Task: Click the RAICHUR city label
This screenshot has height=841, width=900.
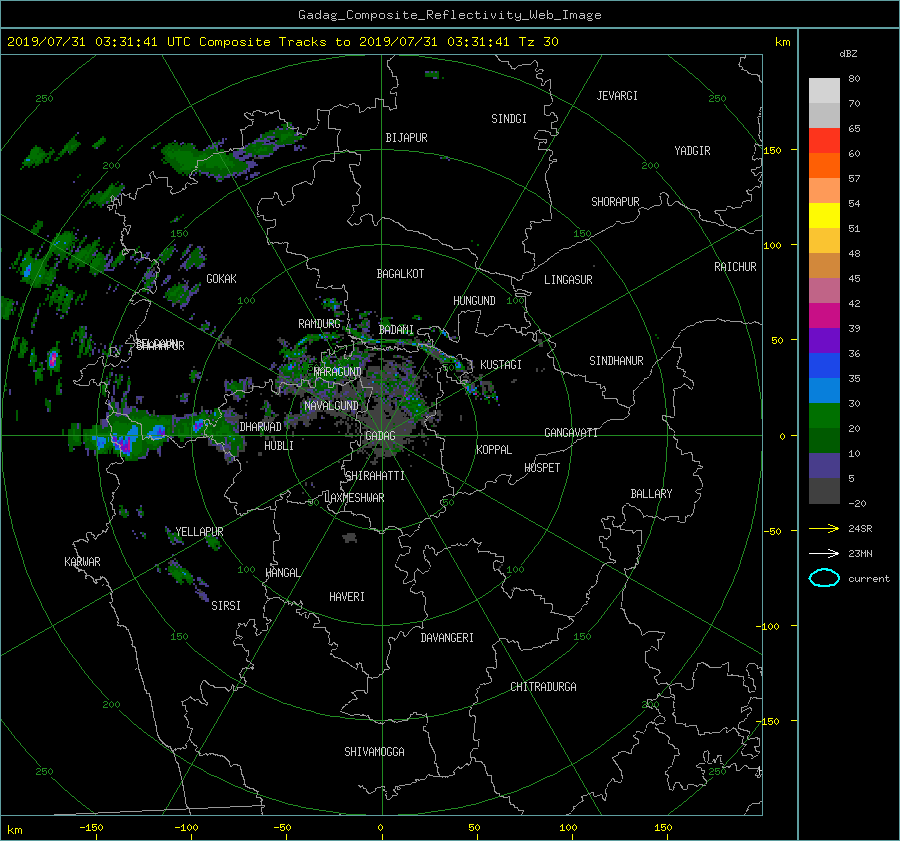Action: (x=735, y=267)
